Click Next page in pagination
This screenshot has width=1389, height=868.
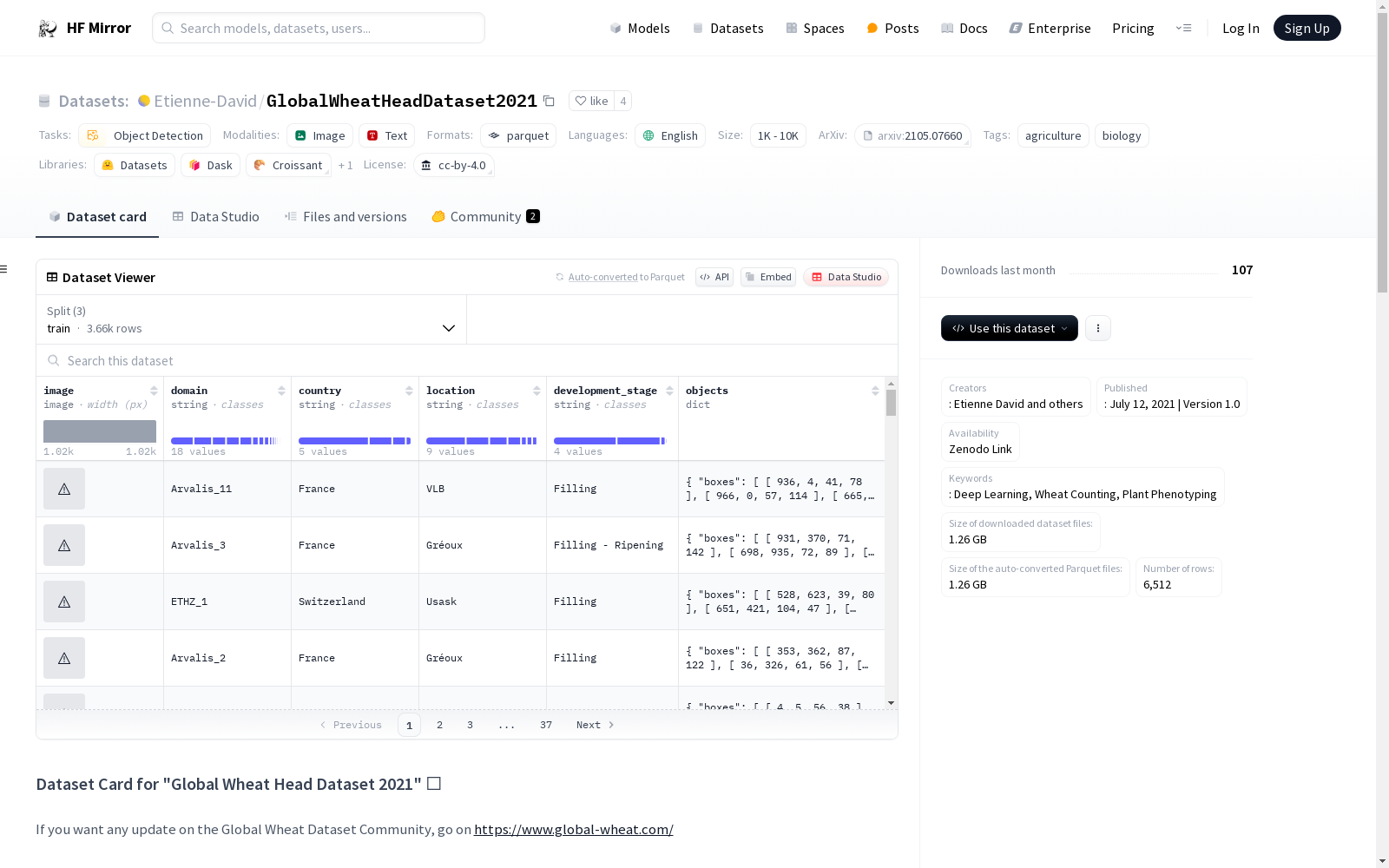pos(596,725)
